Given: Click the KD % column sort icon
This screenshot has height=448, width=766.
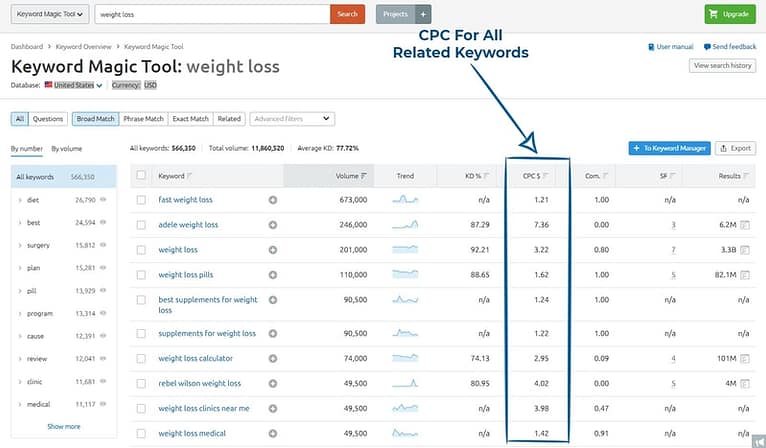Looking at the screenshot, I should 487,176.
